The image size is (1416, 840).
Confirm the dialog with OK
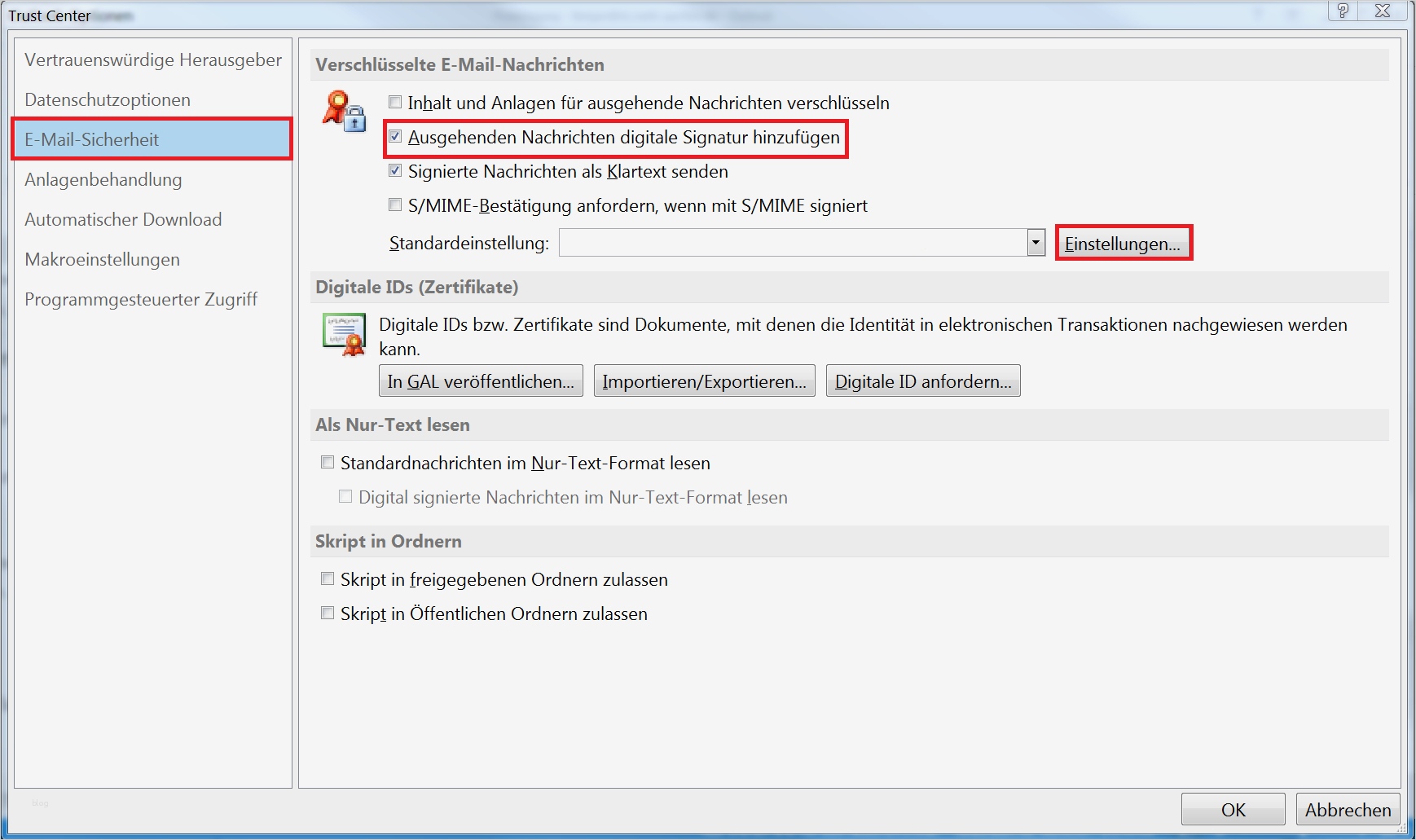point(1233,809)
